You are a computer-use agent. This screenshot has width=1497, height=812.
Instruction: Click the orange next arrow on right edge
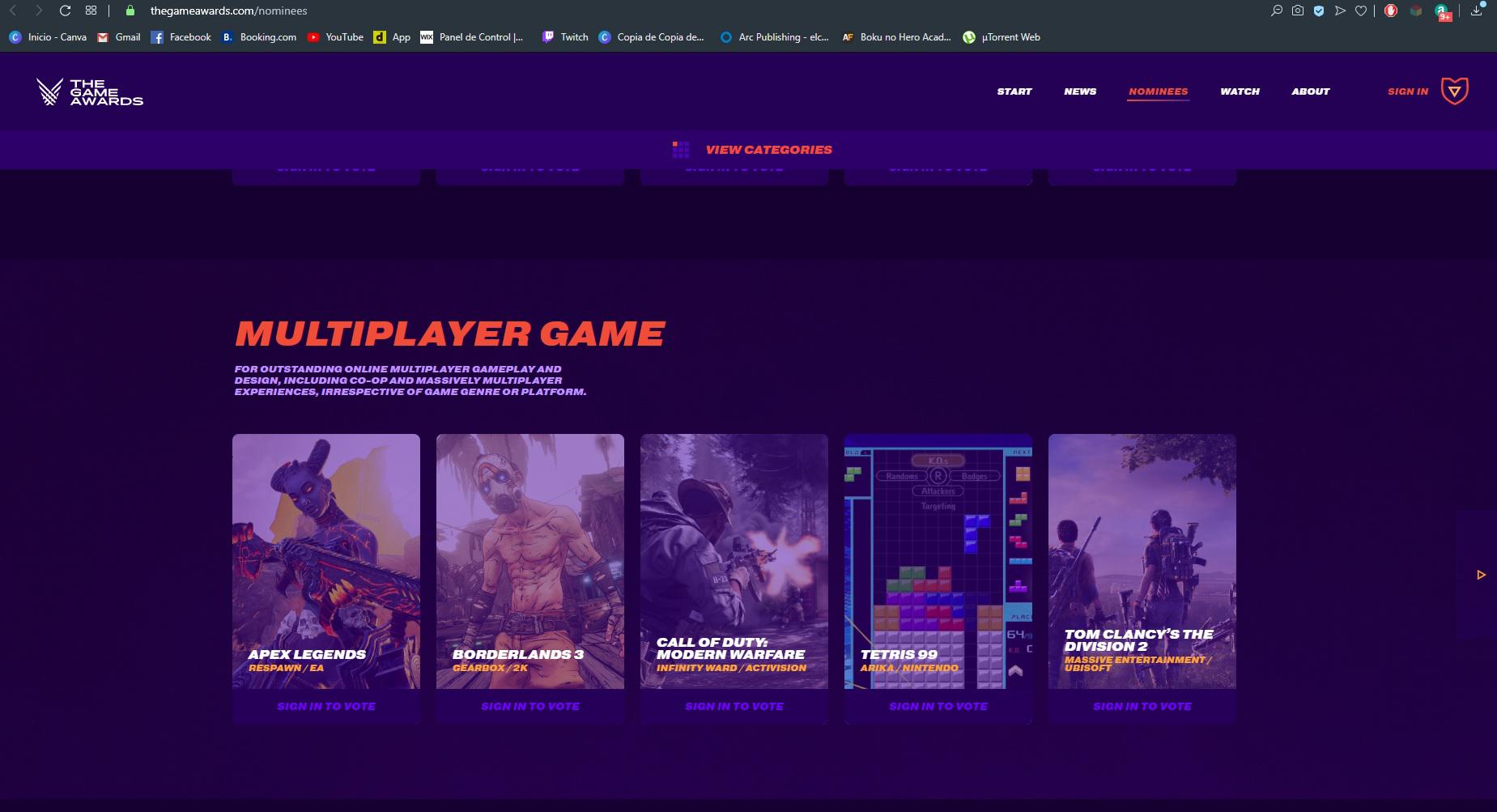tap(1481, 575)
